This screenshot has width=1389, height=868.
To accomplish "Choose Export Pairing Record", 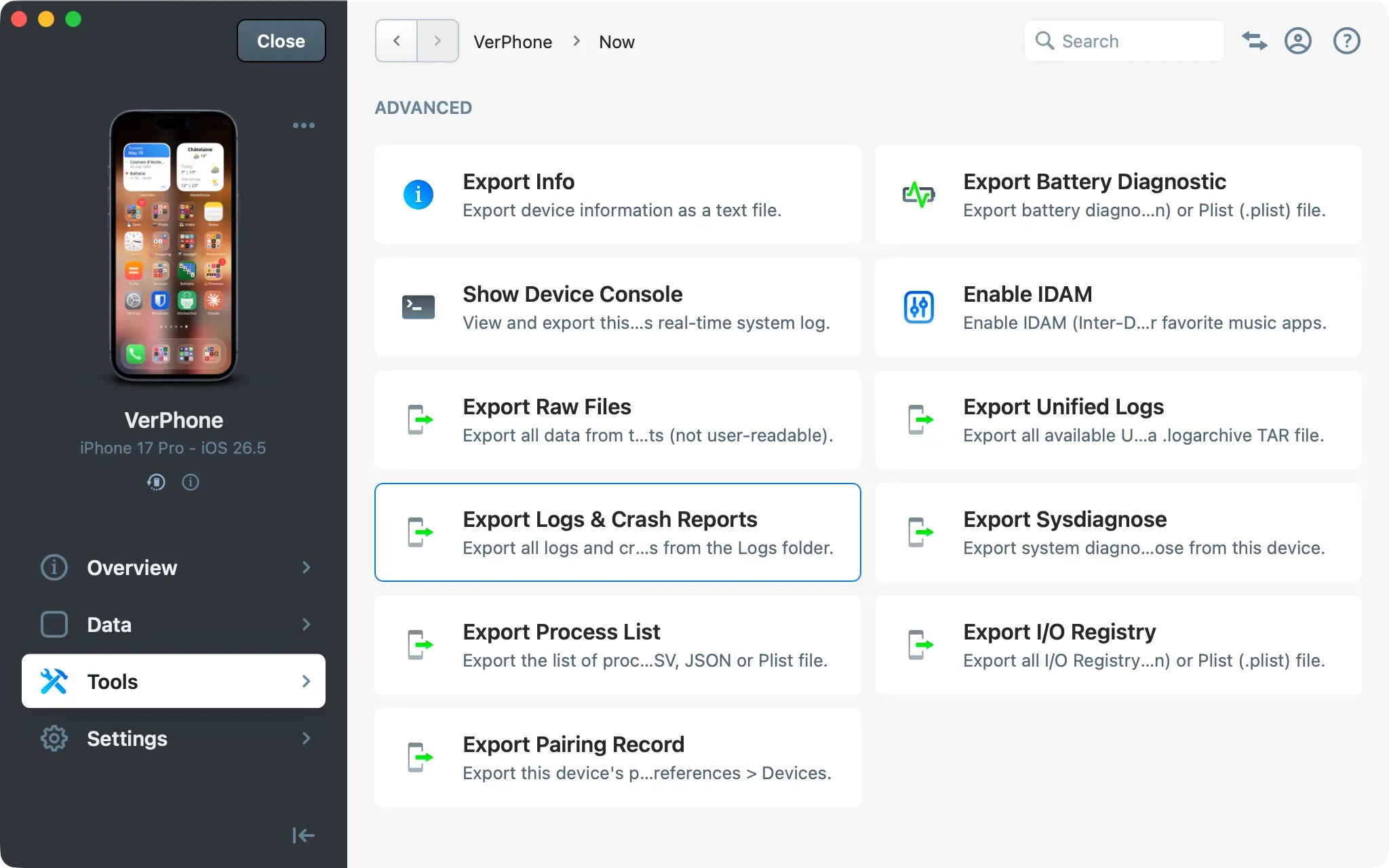I will [618, 757].
